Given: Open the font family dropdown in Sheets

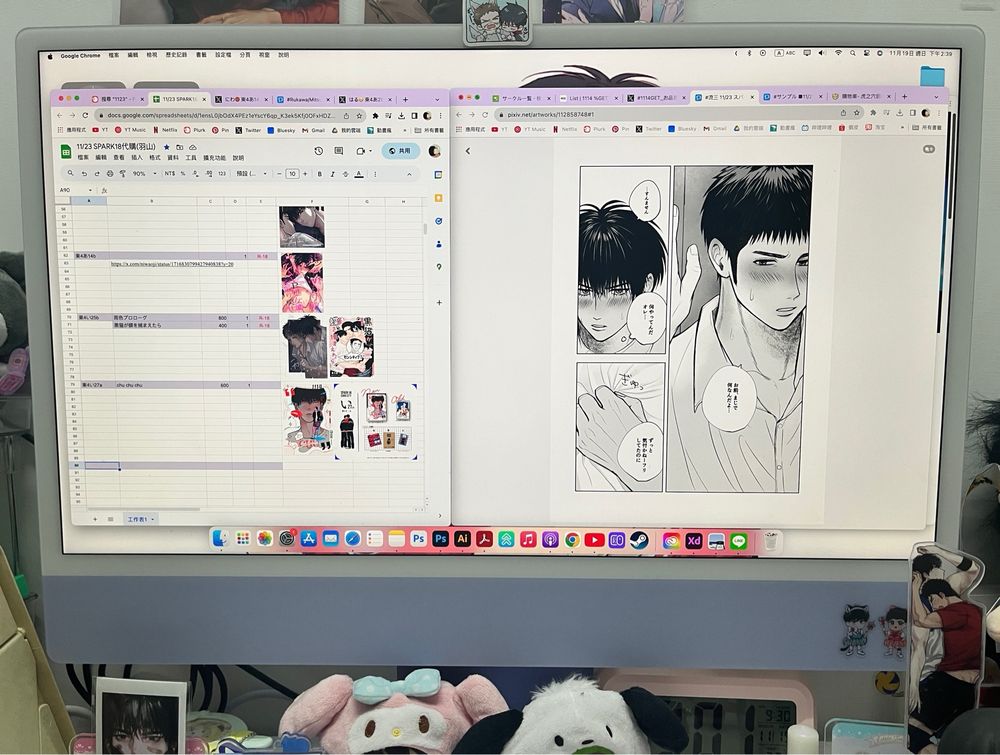Looking at the screenshot, I should (x=251, y=173).
